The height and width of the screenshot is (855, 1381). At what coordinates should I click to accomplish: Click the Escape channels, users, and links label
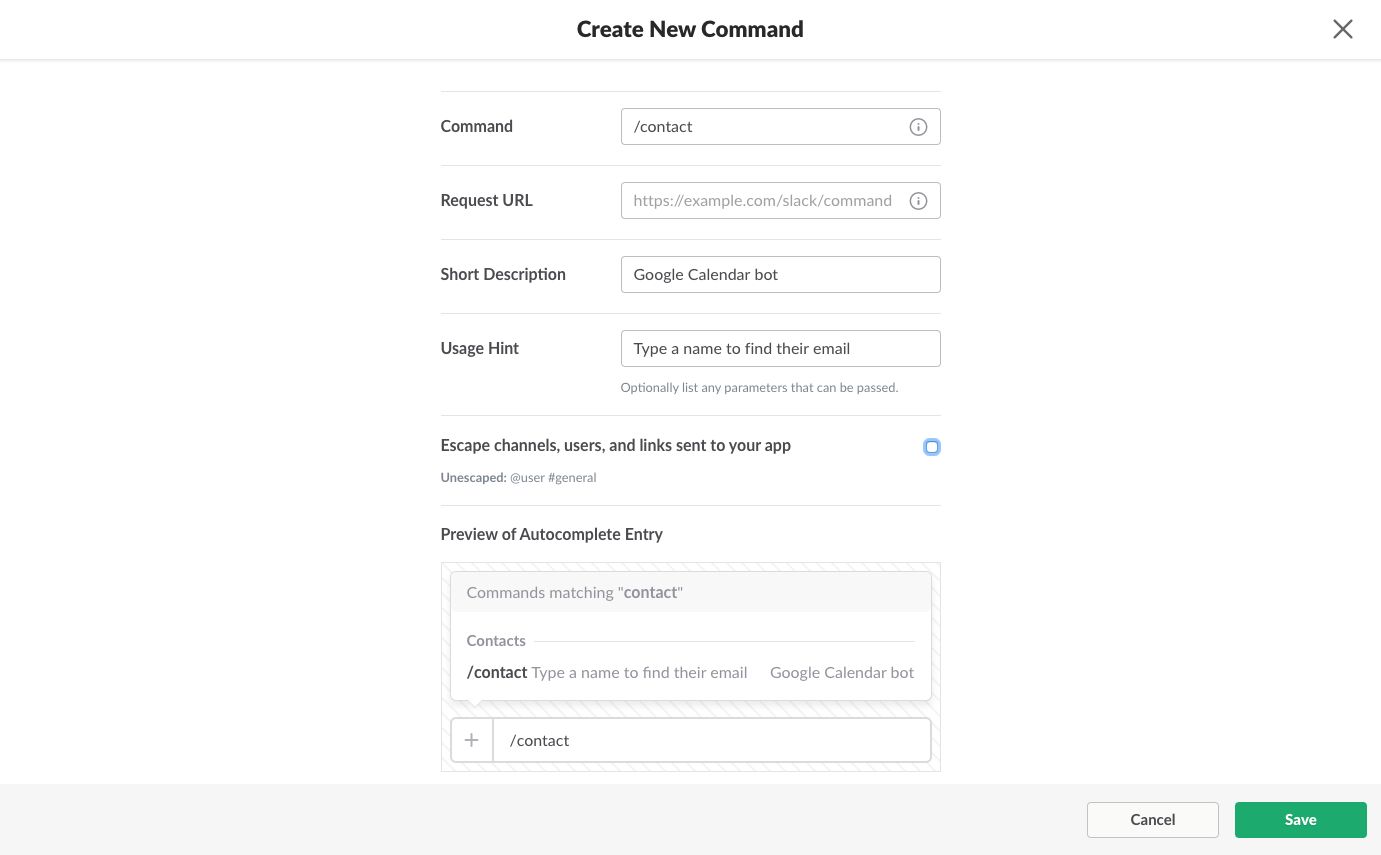tap(615, 446)
